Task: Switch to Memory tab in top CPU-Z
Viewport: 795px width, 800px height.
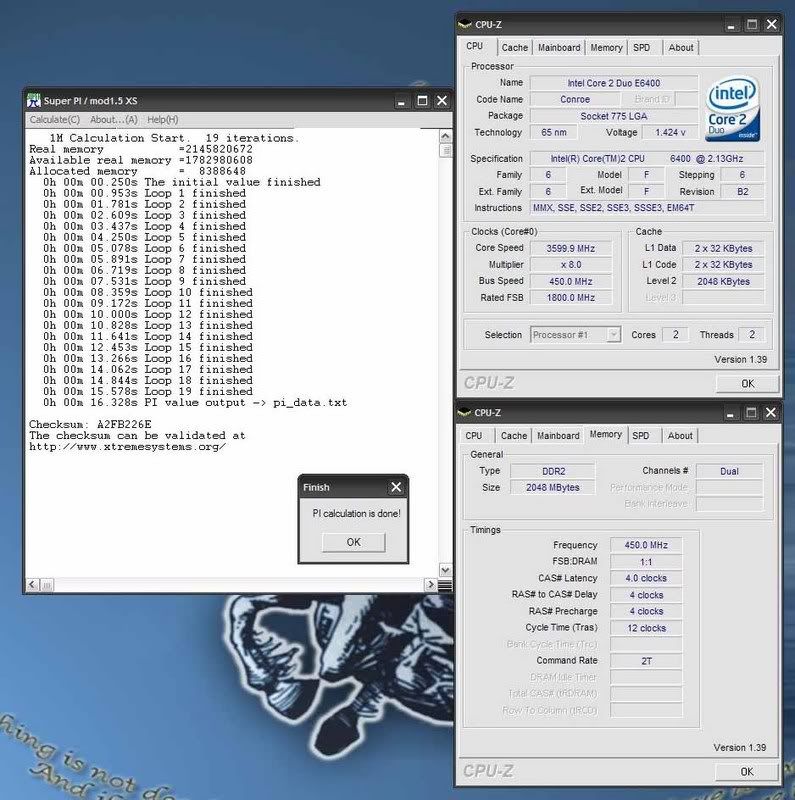Action: click(x=606, y=47)
